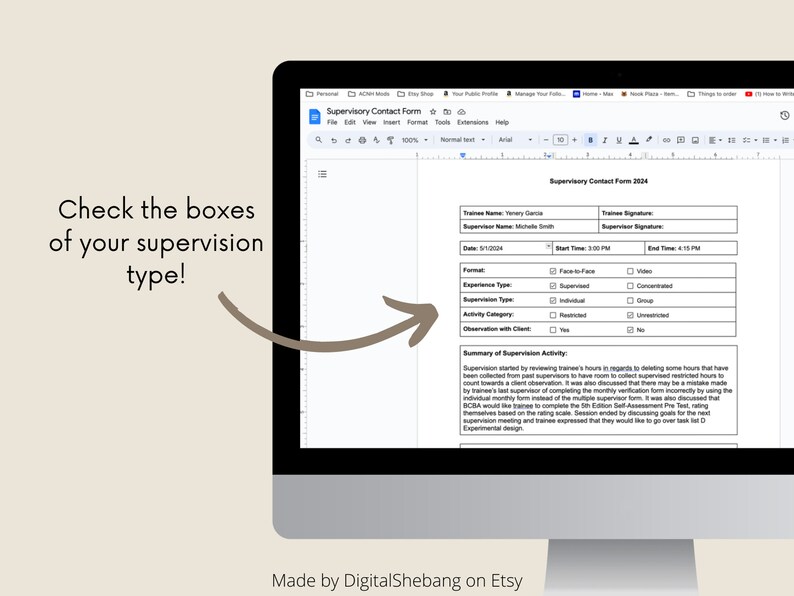
Task: Open Your Public Profile bookmark
Action: (470, 94)
